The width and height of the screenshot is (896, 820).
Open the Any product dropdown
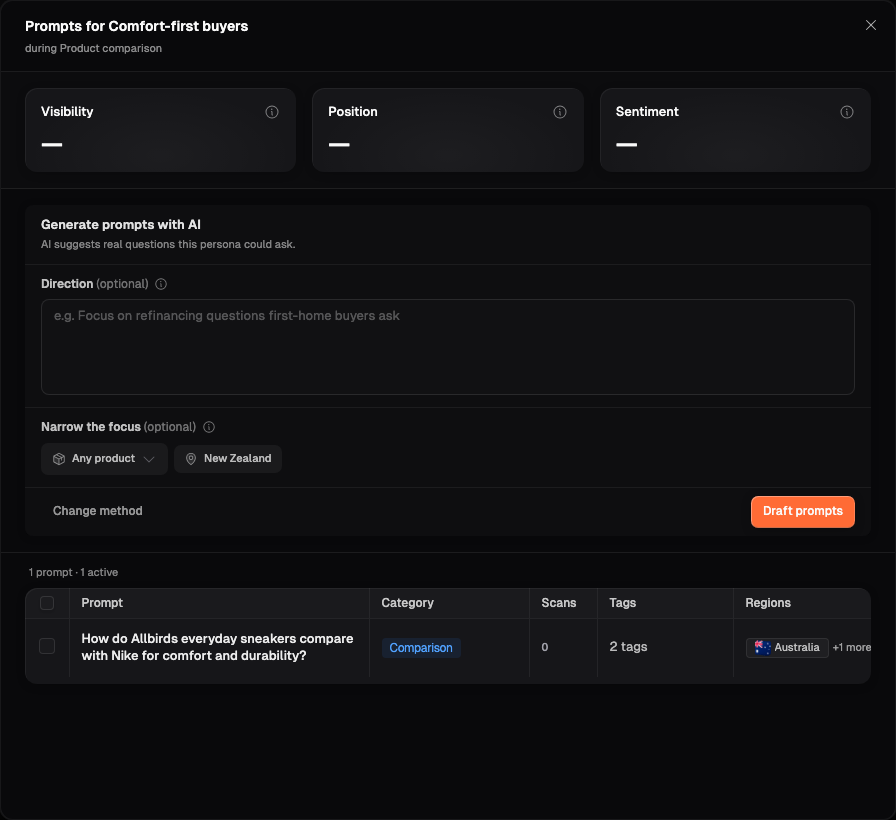click(x=104, y=459)
